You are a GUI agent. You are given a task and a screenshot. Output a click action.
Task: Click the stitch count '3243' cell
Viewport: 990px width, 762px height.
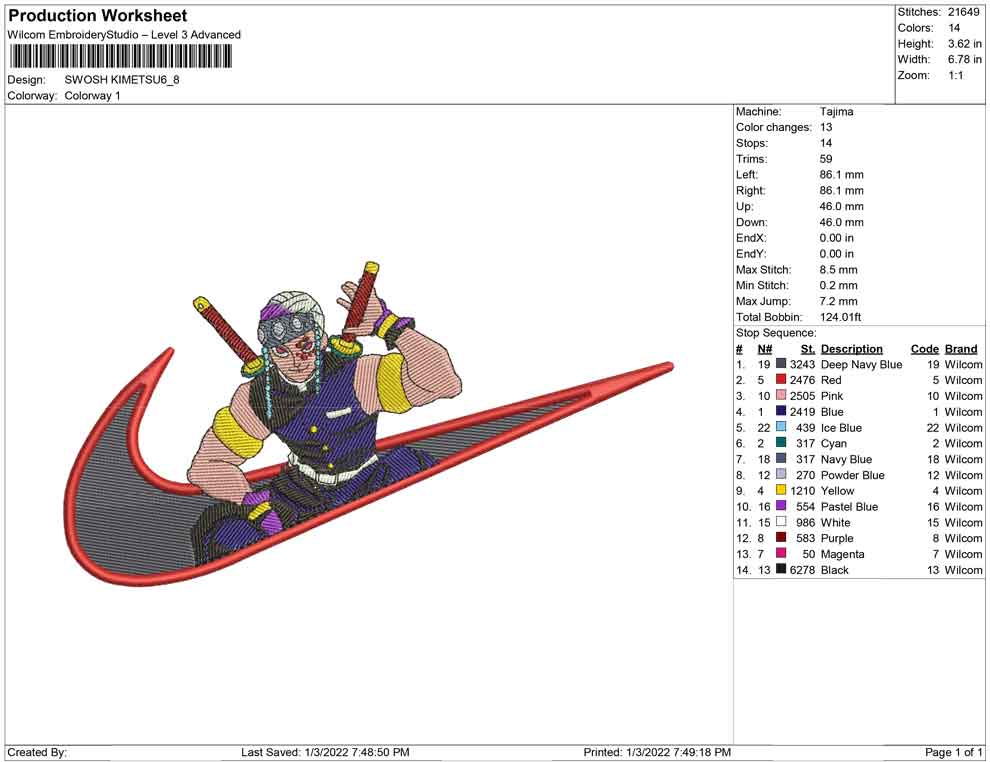click(802, 364)
